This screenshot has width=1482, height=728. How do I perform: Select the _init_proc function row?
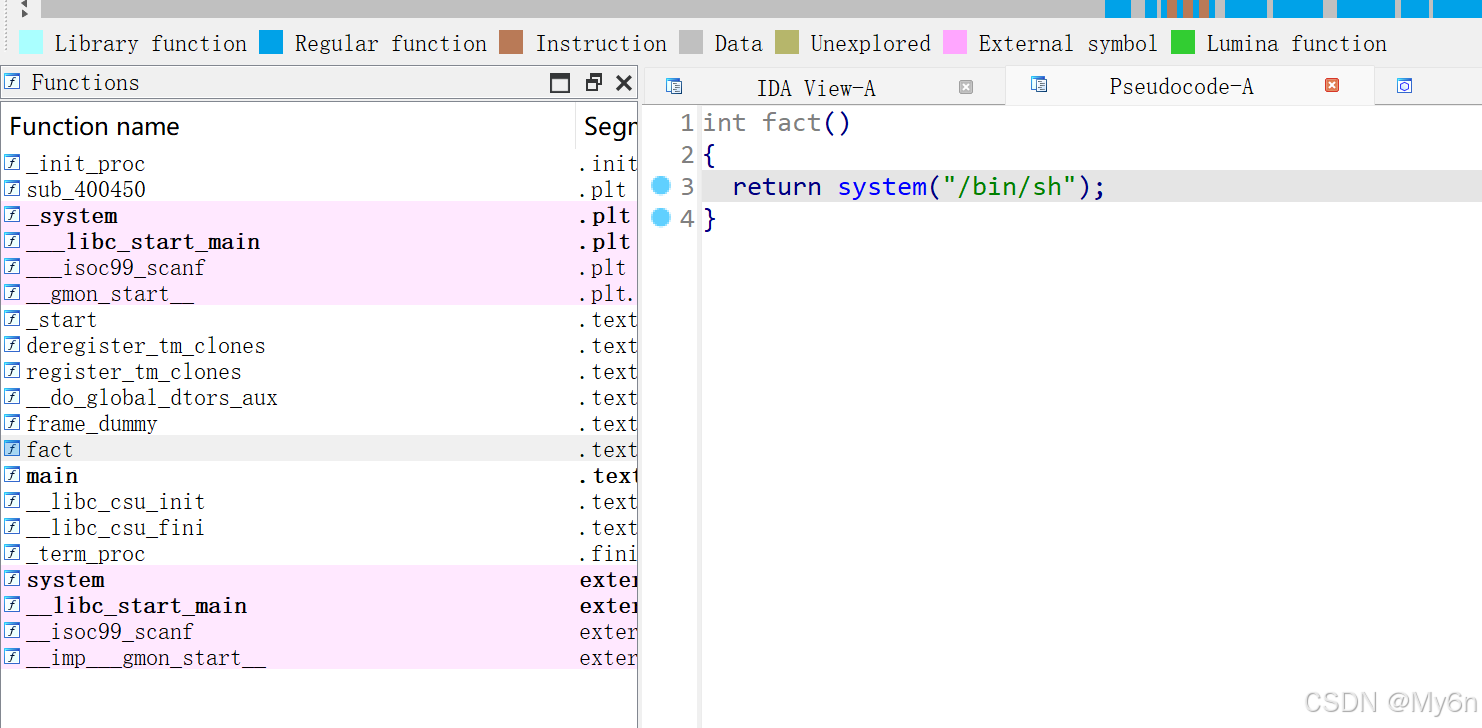(319, 164)
